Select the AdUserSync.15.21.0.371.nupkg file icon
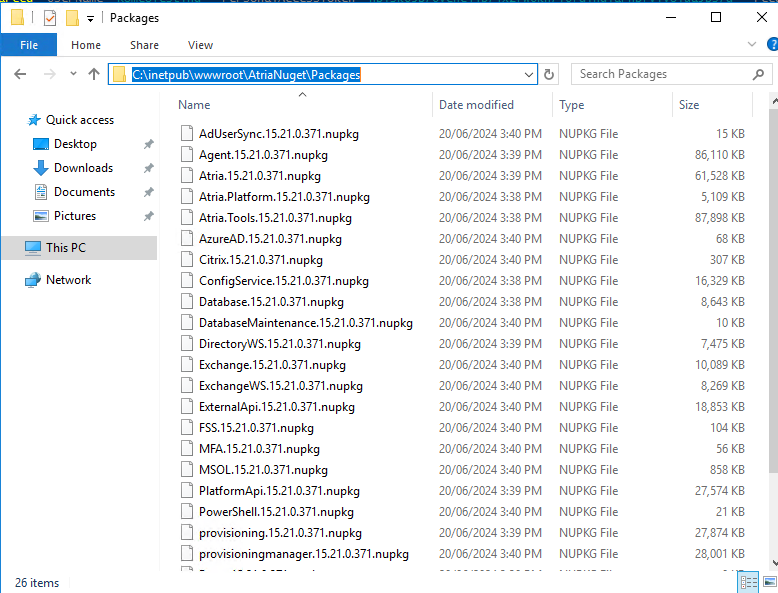Viewport: 778px width, 593px height. 187,133
